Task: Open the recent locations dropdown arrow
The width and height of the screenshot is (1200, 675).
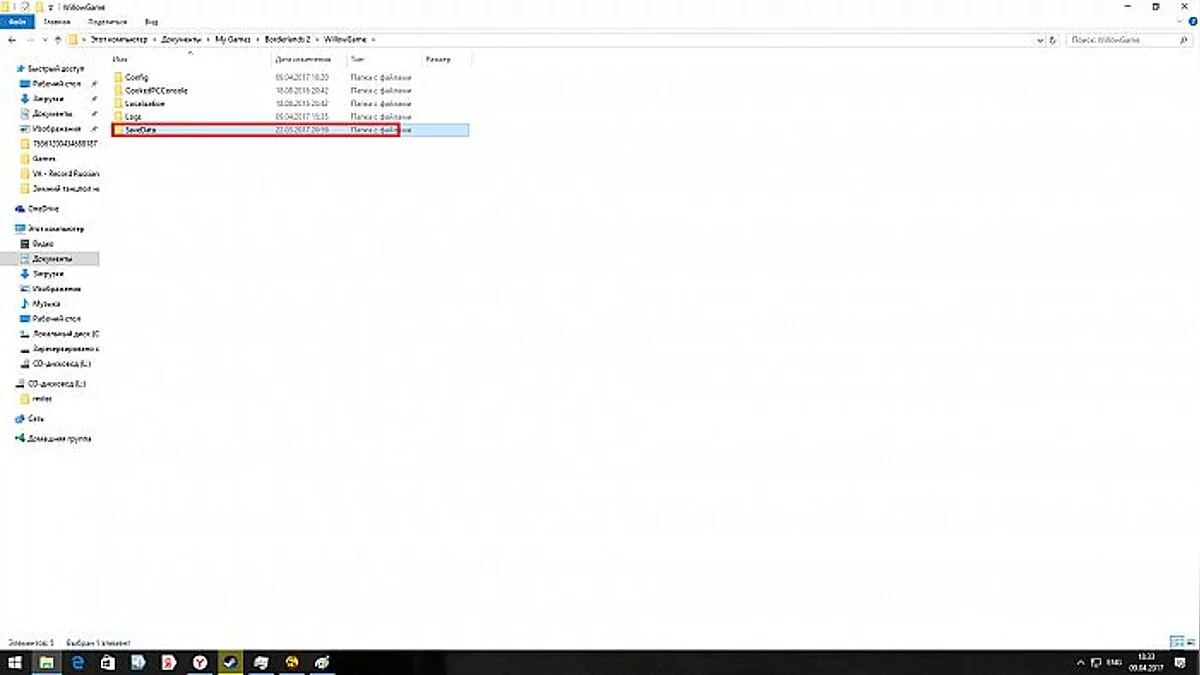Action: [43, 39]
